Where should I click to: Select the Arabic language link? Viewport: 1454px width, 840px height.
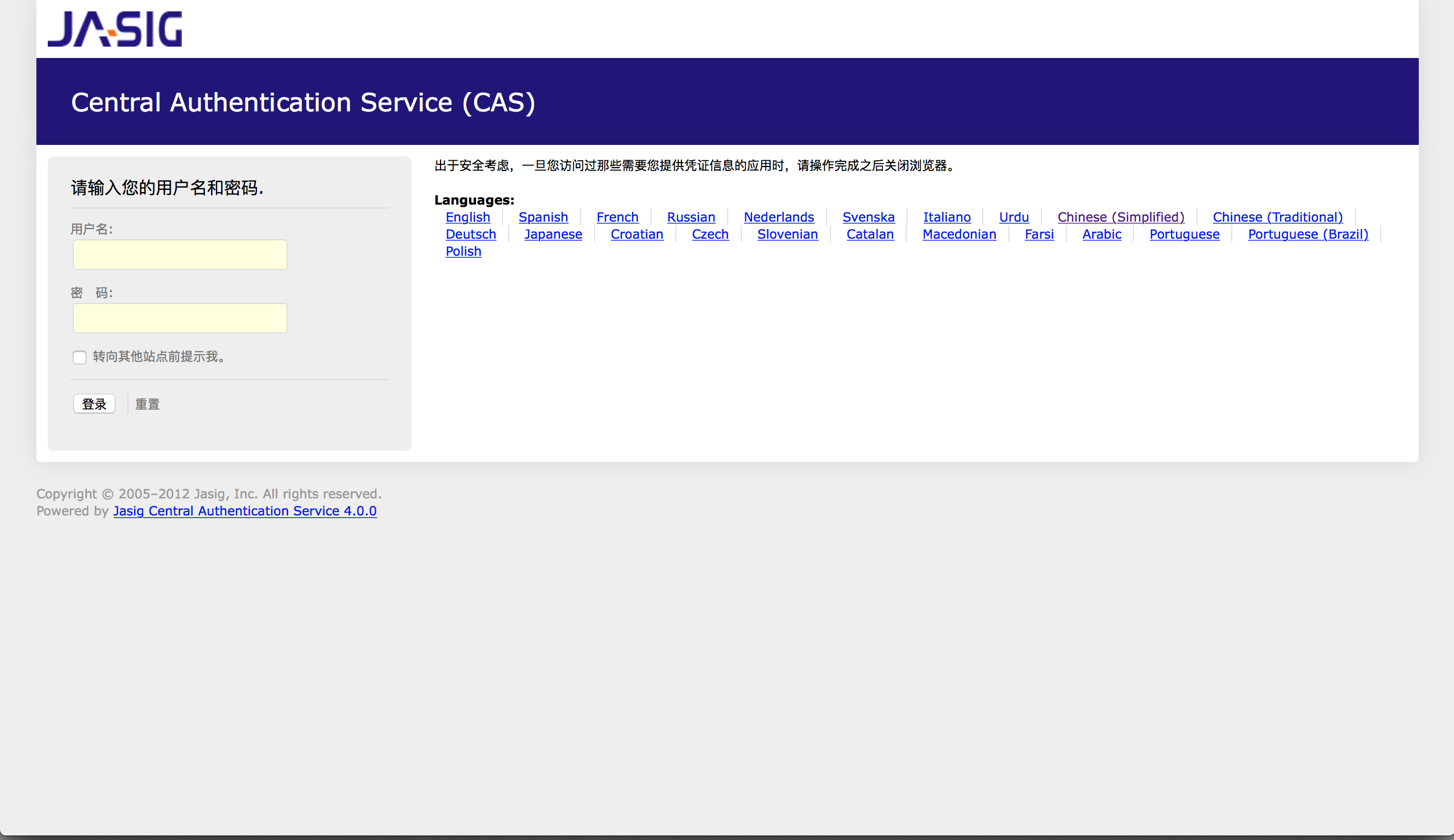coord(1101,234)
